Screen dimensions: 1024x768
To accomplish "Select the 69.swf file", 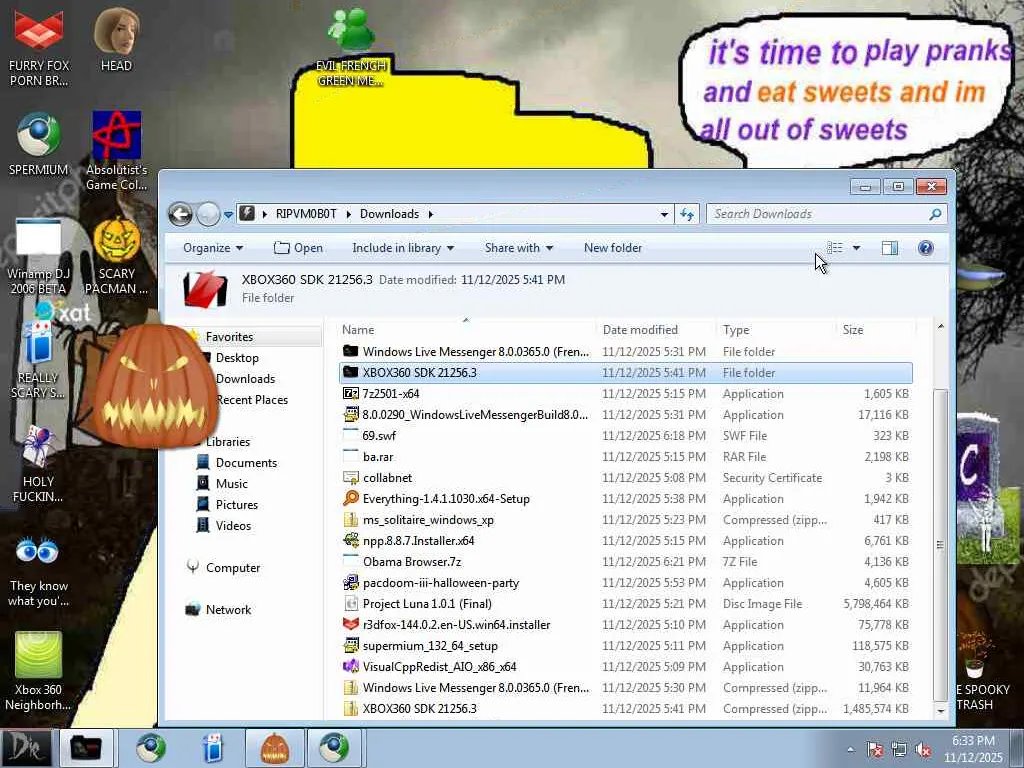I will pyautogui.click(x=626, y=436).
